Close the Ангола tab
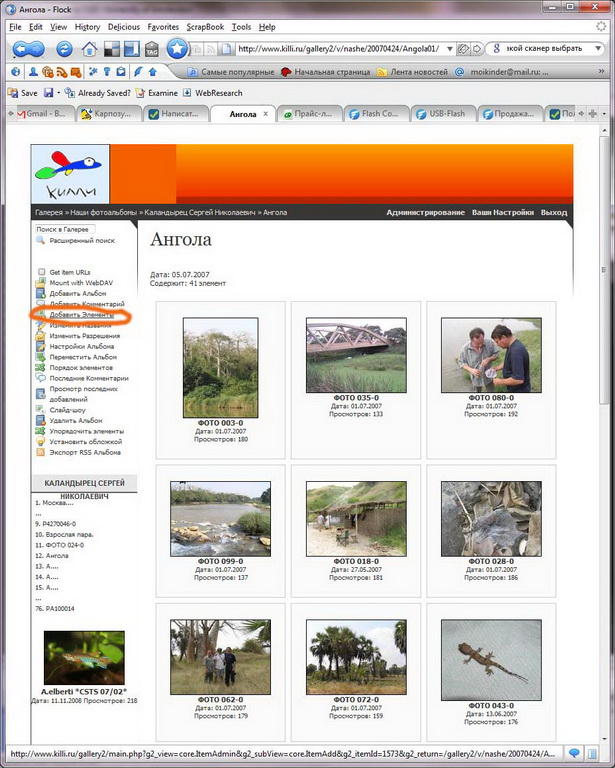615x768 pixels. pyautogui.click(x=266, y=114)
